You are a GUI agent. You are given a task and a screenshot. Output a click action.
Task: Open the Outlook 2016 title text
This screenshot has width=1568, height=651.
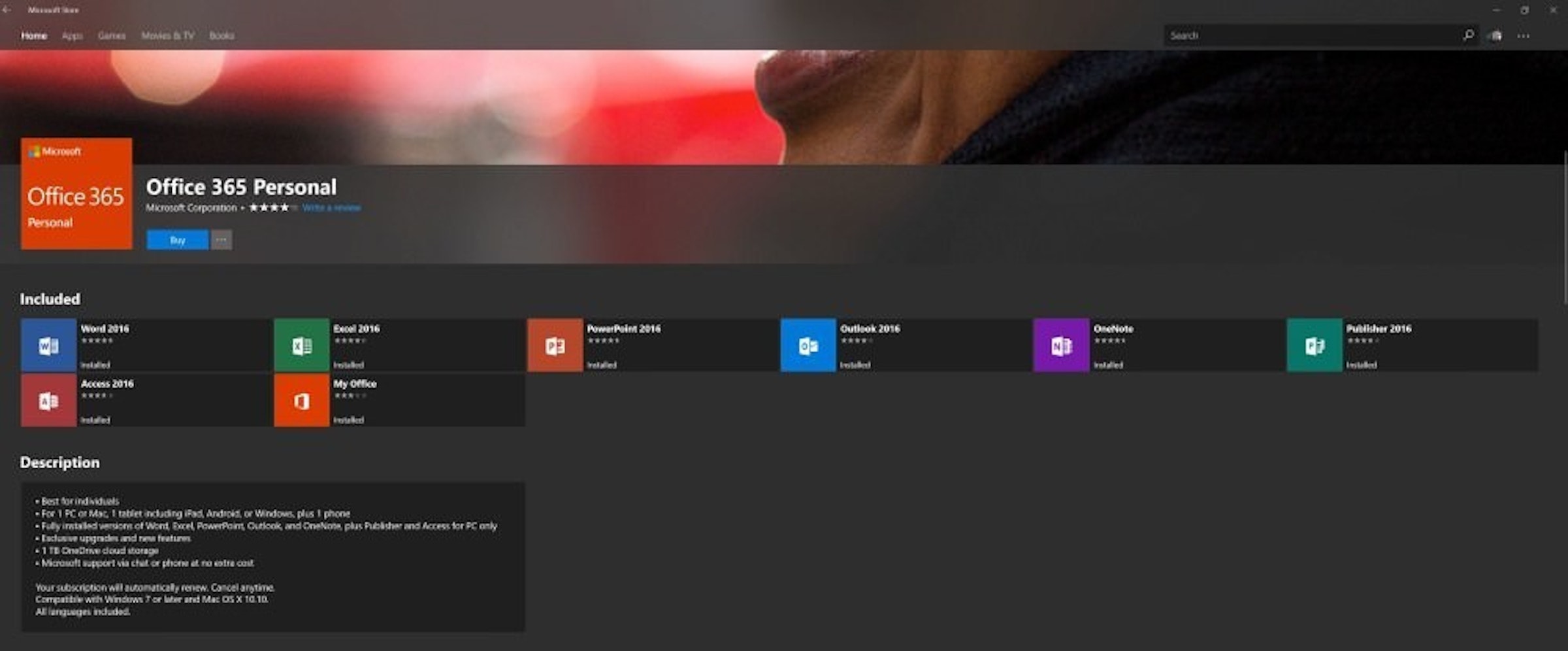[x=870, y=329]
